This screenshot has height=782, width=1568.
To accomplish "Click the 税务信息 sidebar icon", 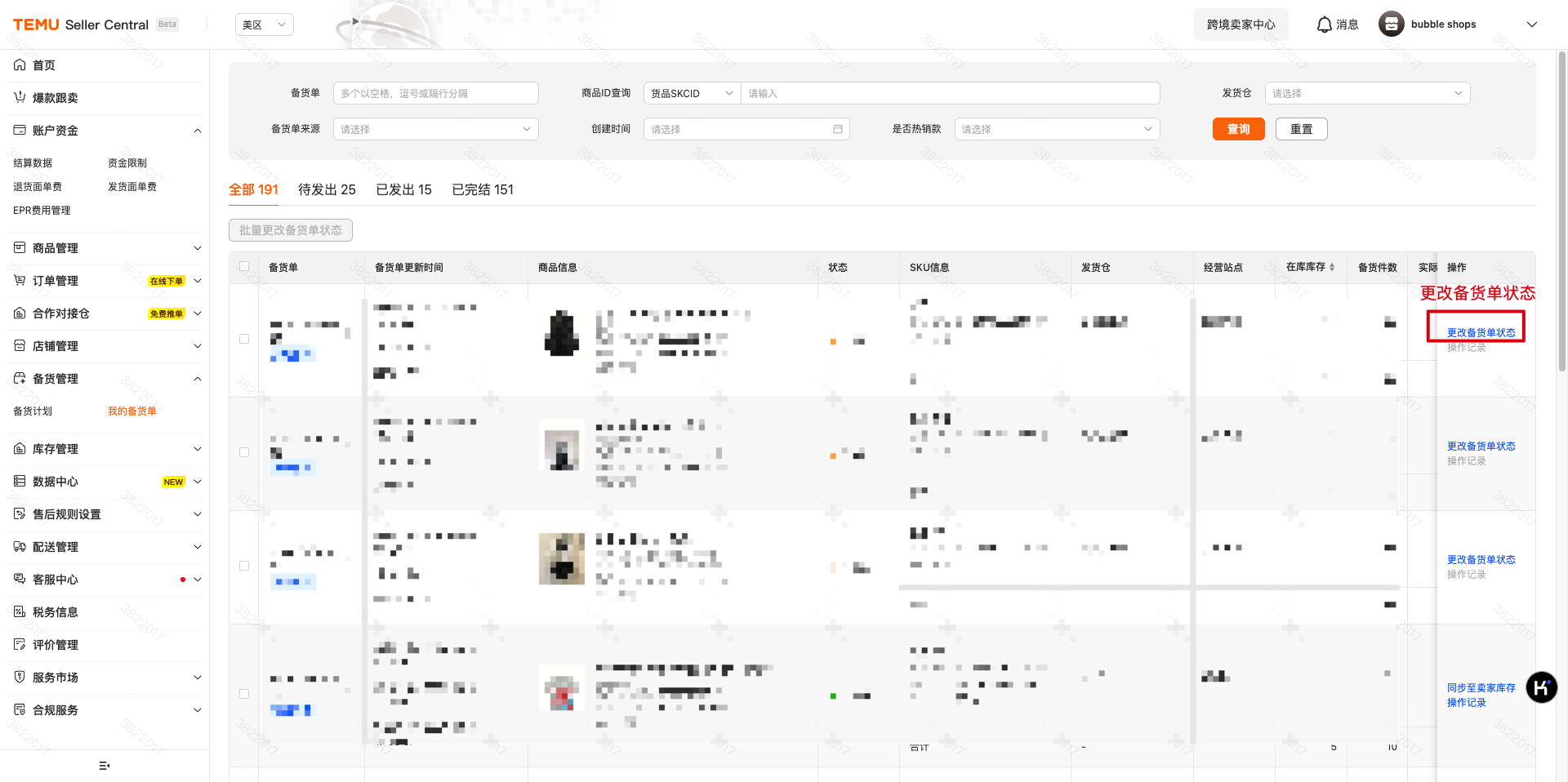I will pos(20,612).
